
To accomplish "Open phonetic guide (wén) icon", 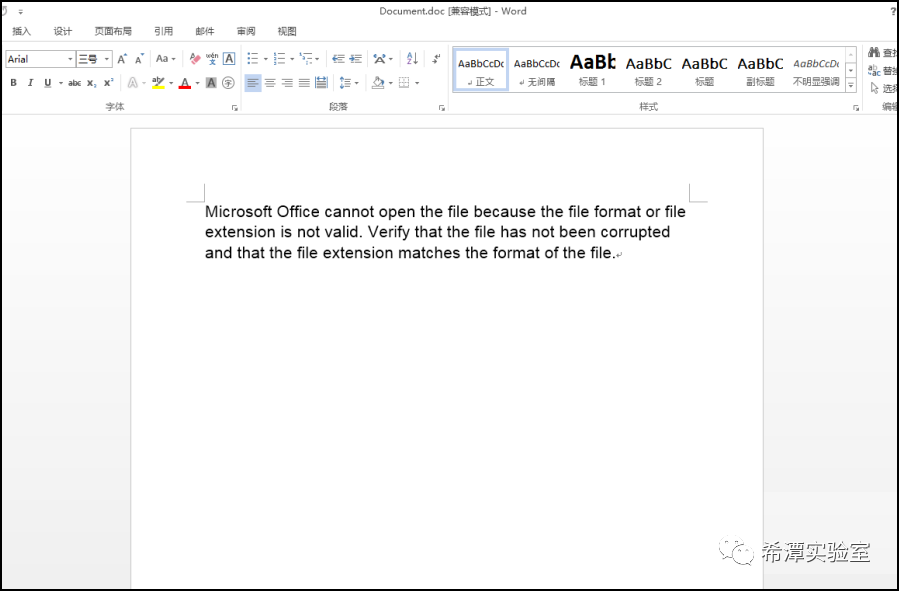I will tap(212, 59).
